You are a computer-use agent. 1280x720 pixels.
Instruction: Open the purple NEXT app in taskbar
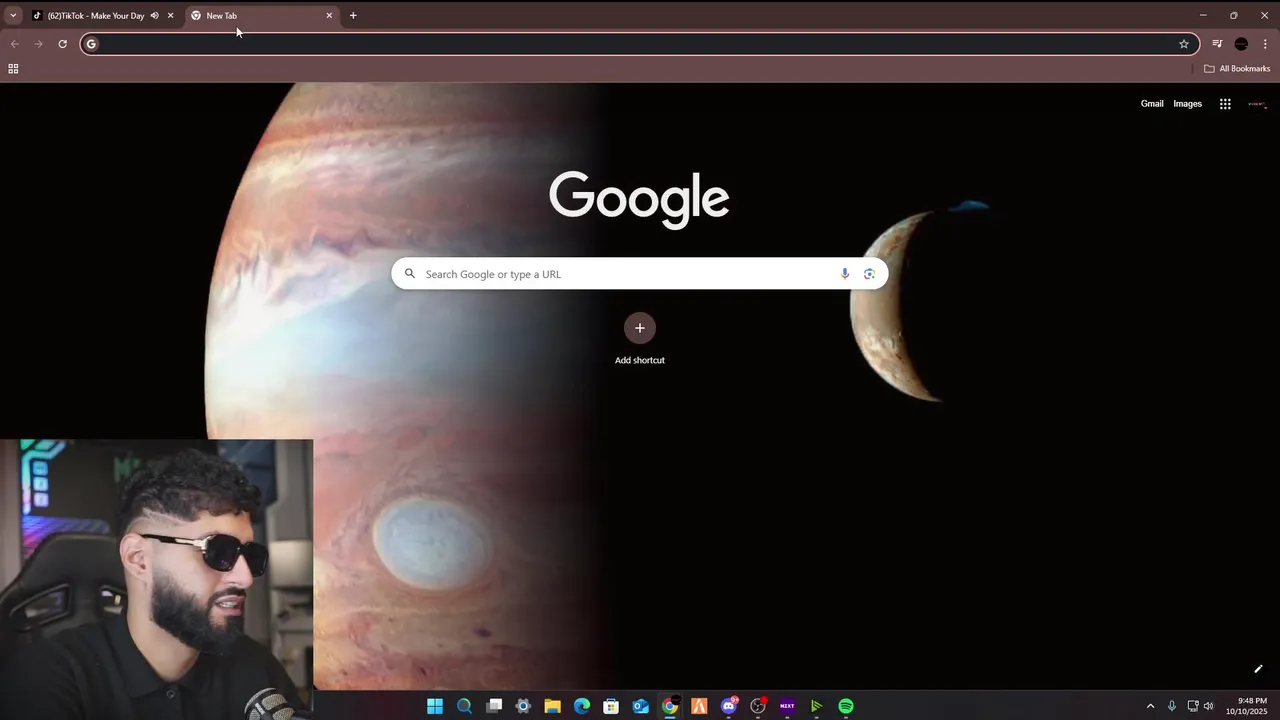click(787, 706)
